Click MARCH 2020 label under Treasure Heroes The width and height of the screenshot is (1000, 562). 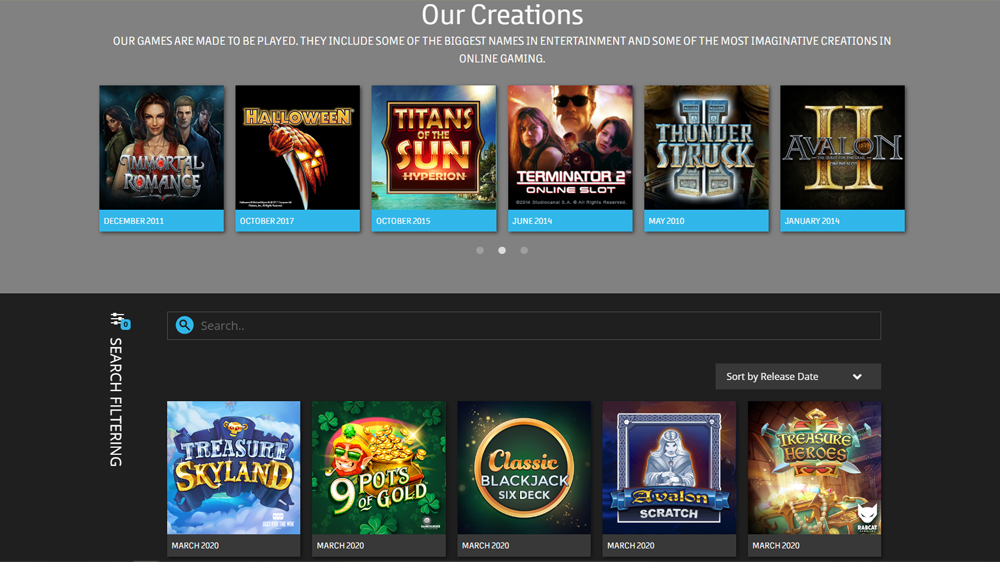coord(776,545)
